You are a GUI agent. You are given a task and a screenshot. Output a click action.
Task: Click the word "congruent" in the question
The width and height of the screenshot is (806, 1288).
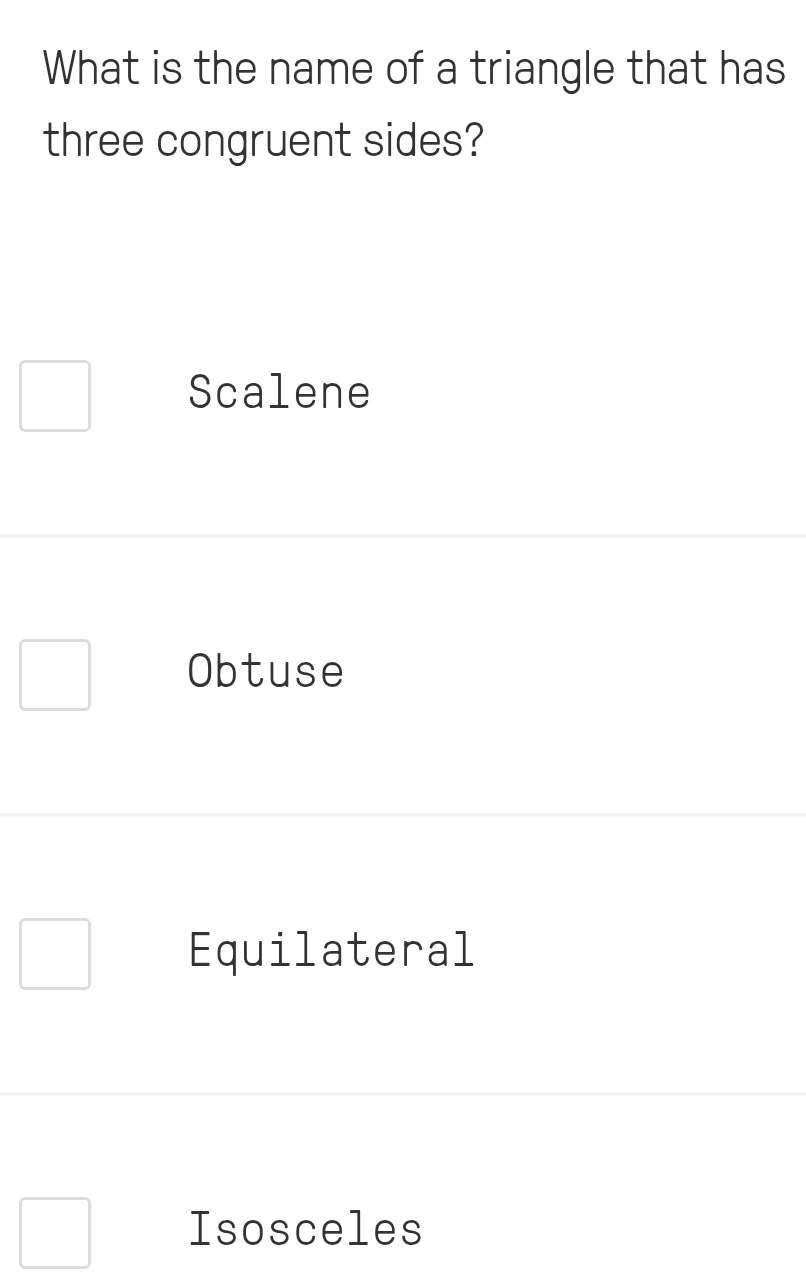[255, 141]
